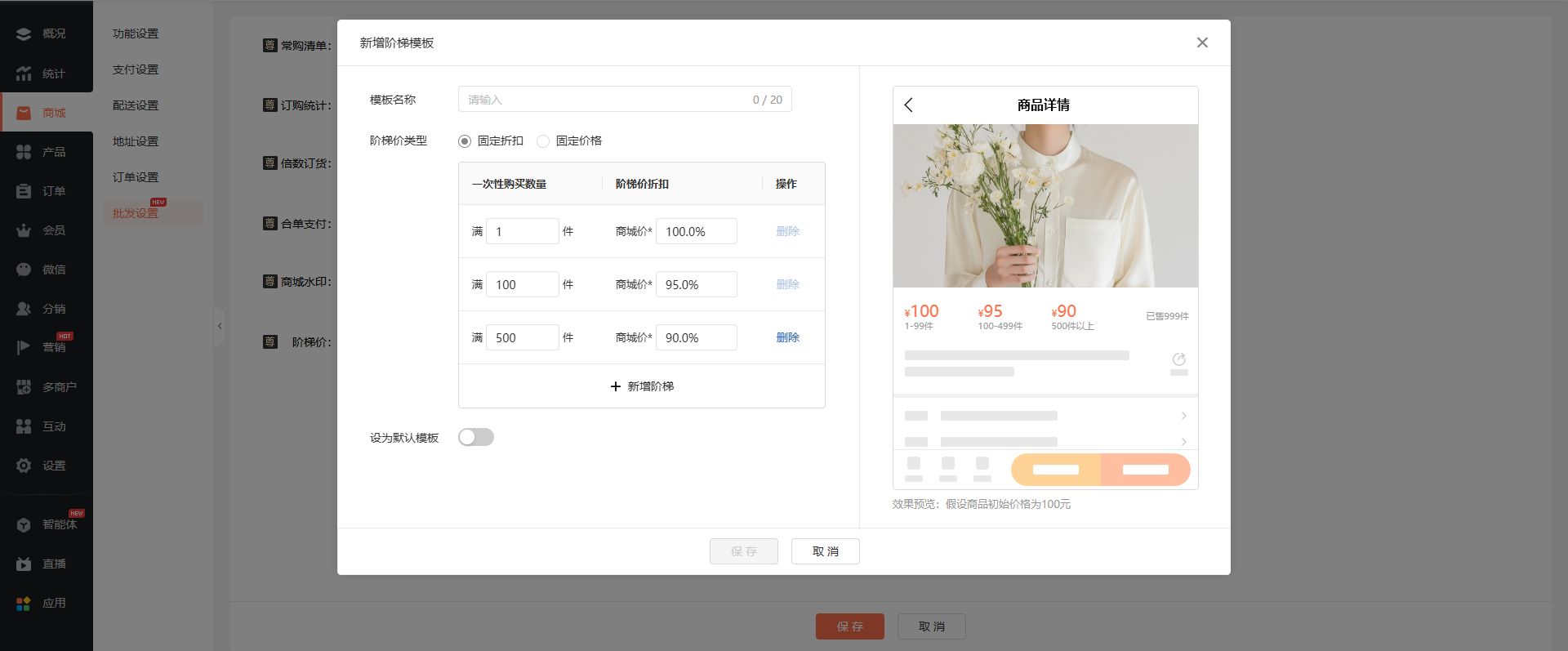Toggle the 设为默认模板 switch

click(x=476, y=438)
